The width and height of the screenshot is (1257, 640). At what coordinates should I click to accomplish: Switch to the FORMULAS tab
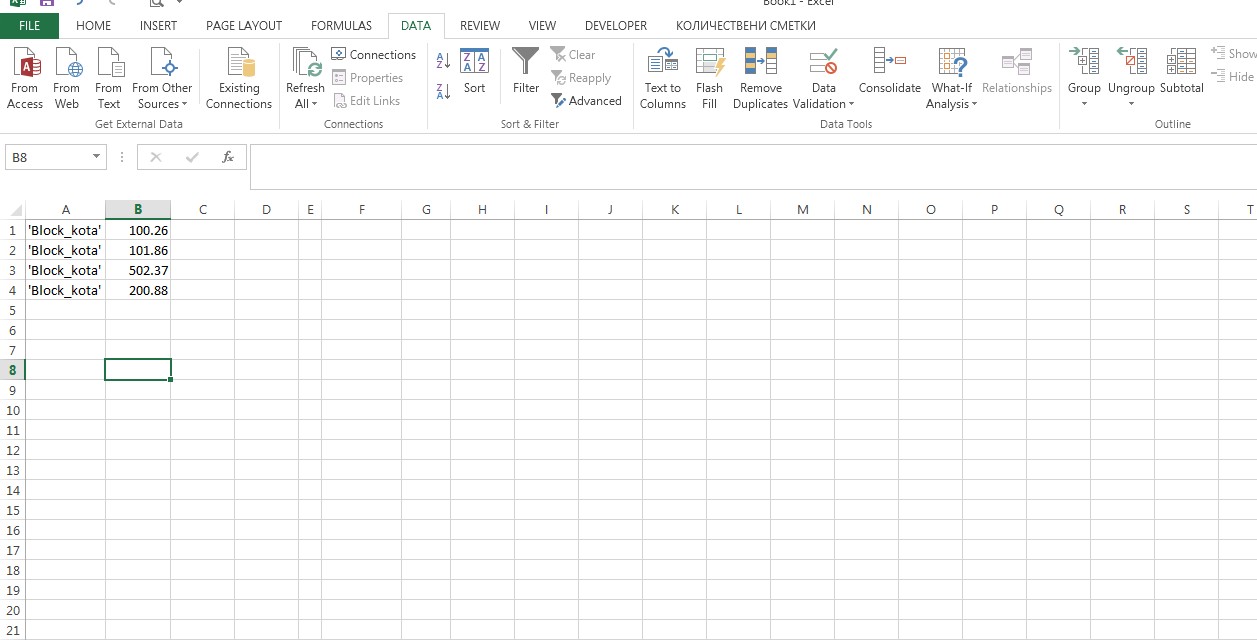coord(341,26)
